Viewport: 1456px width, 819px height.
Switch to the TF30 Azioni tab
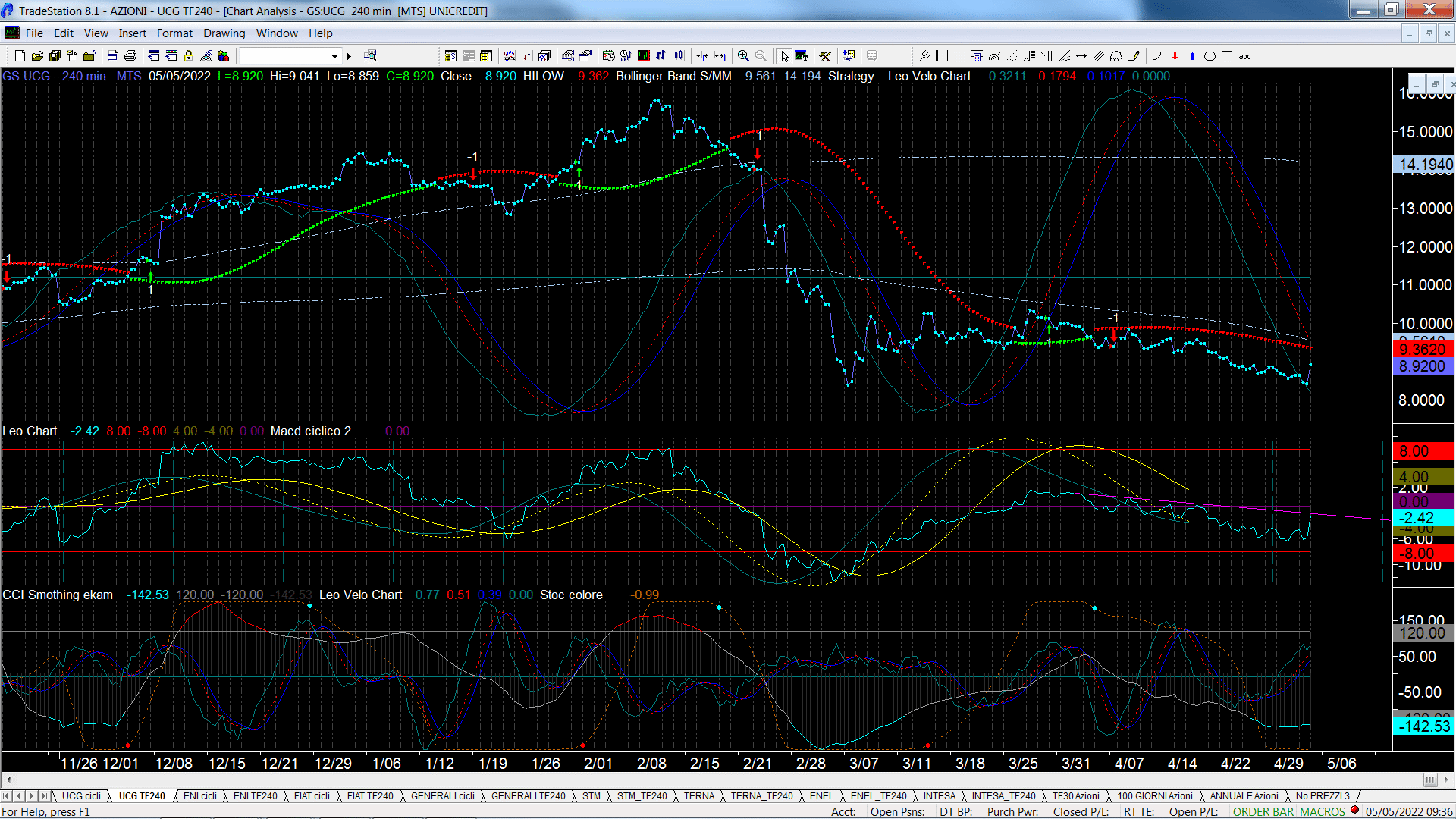point(1076,796)
